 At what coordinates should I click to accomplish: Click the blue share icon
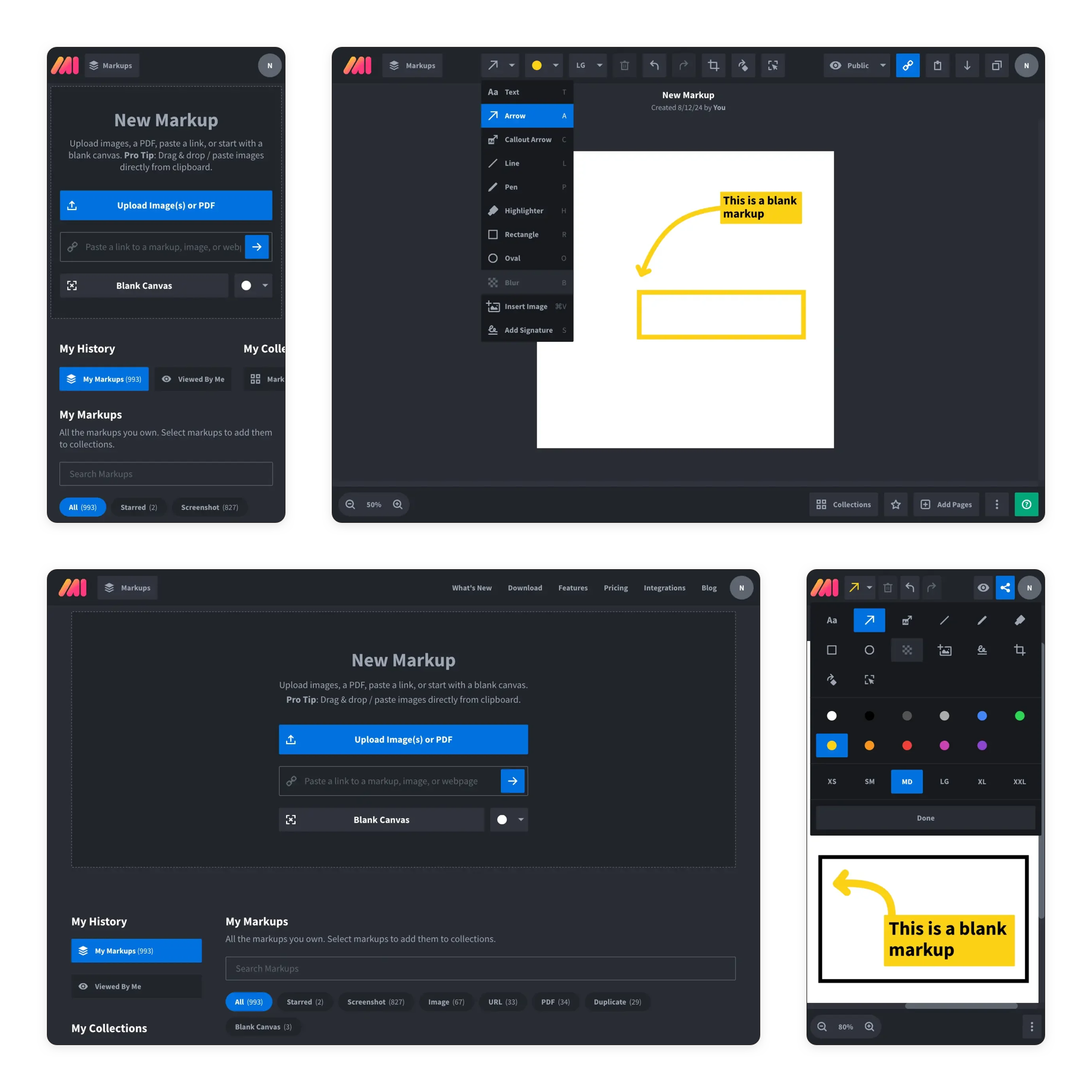[1005, 588]
